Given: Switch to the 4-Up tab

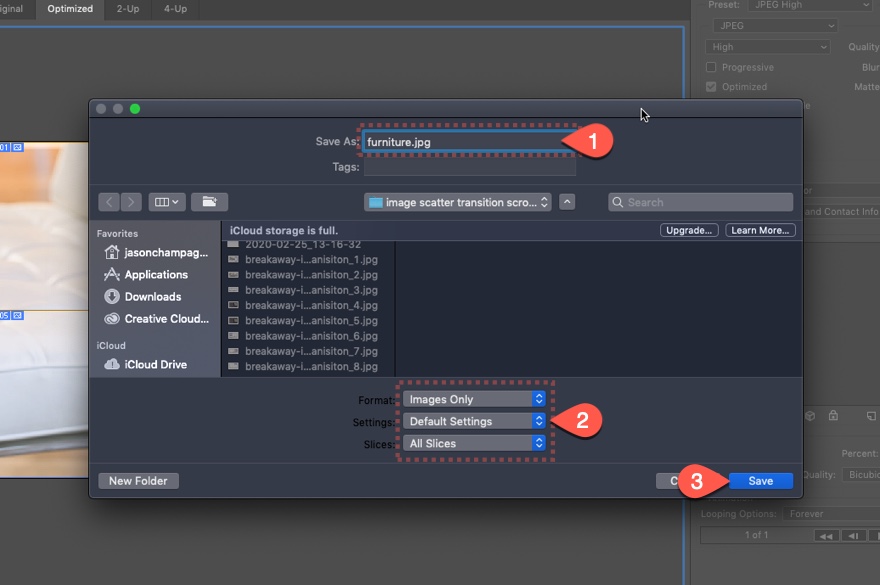Looking at the screenshot, I should click(x=176, y=9).
